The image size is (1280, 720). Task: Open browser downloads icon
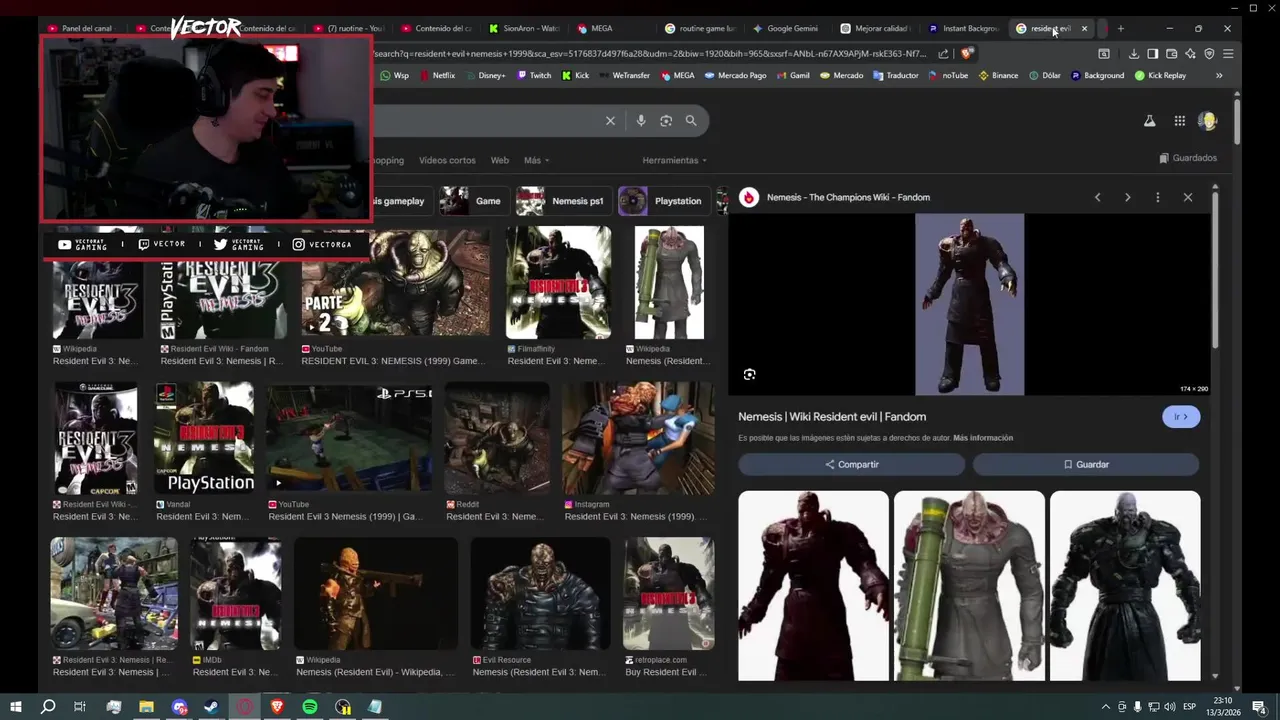click(x=1134, y=54)
